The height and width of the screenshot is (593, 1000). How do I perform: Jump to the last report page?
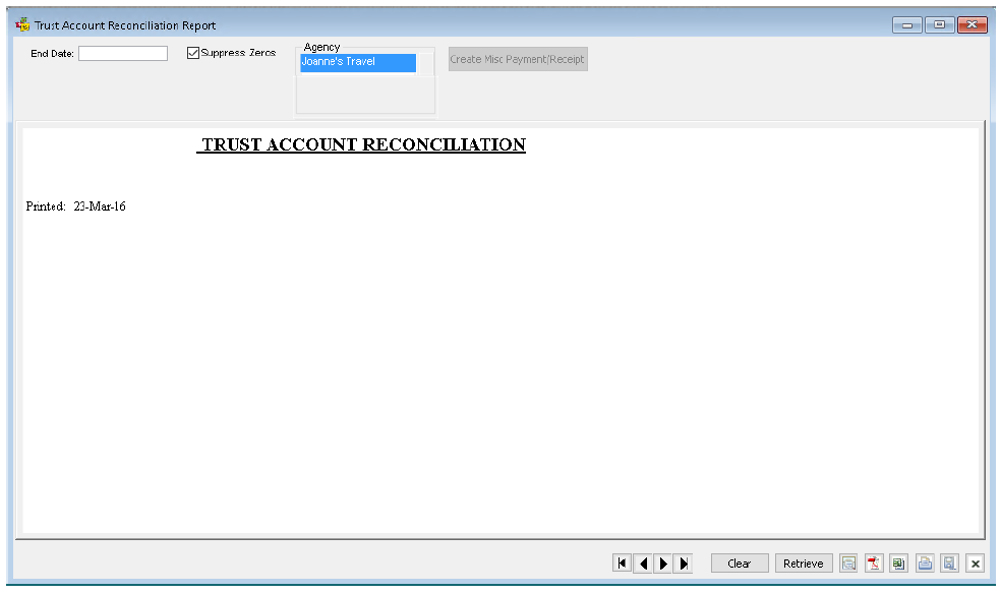click(684, 564)
